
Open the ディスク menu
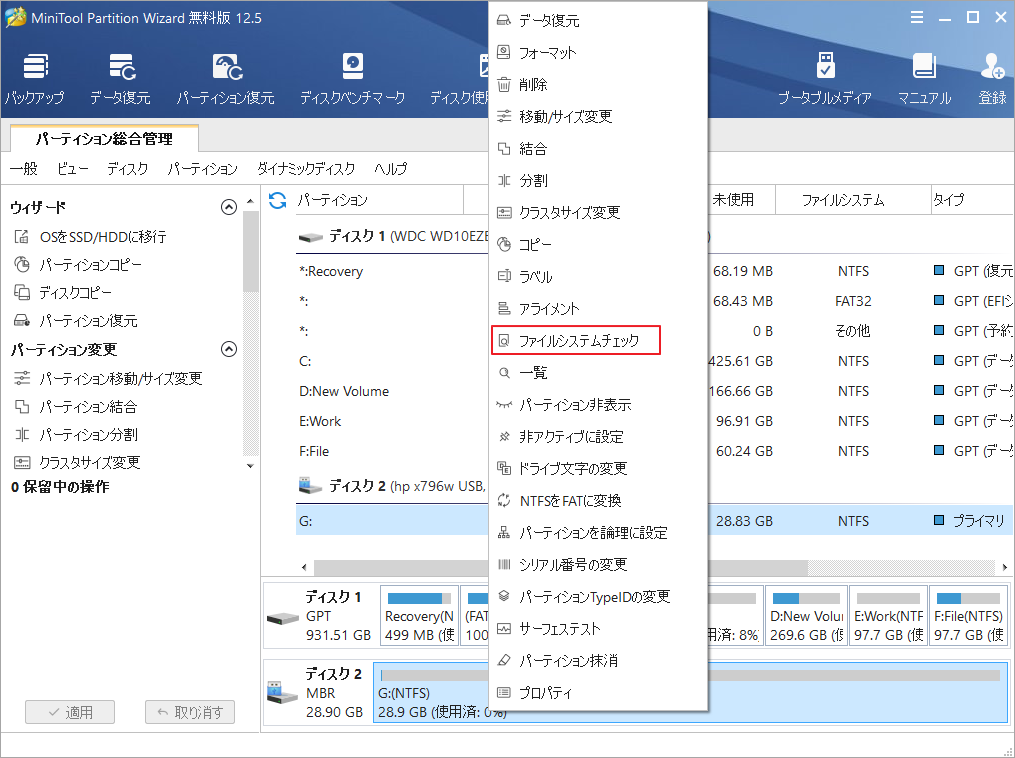[x=128, y=169]
